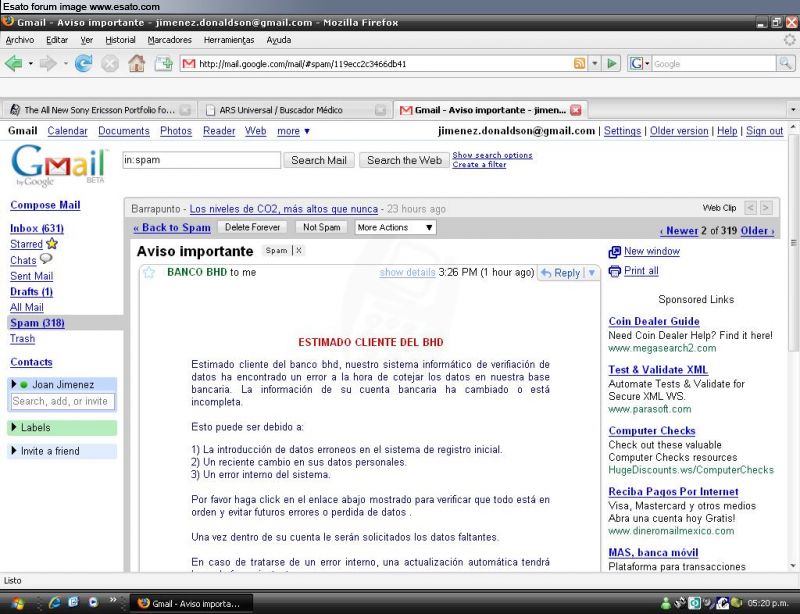The image size is (800, 614).
Task: Open the Marcadores menu
Action: pyautogui.click(x=169, y=40)
